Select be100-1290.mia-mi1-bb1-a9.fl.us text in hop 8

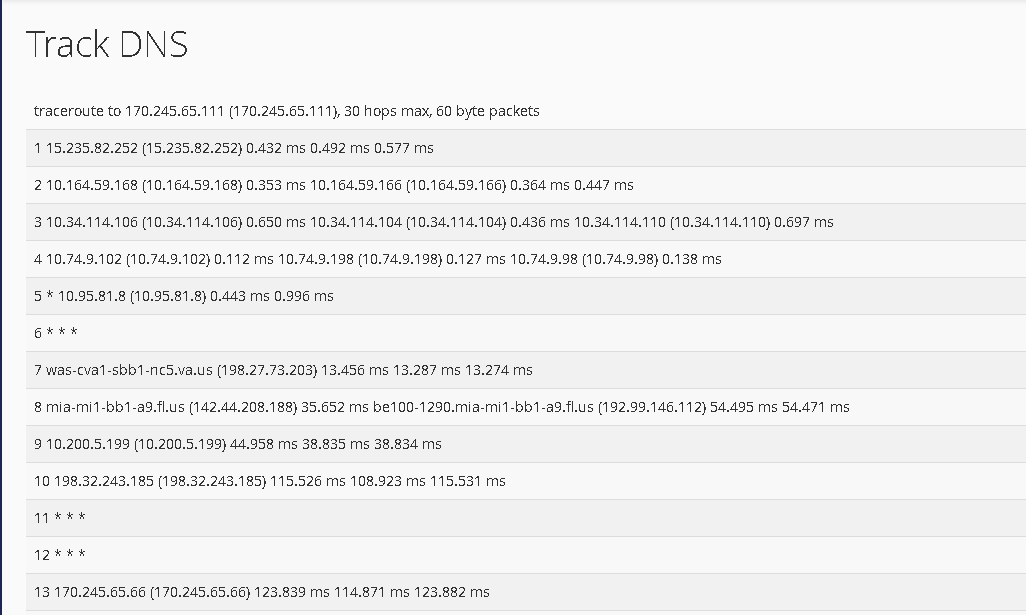[x=483, y=407]
